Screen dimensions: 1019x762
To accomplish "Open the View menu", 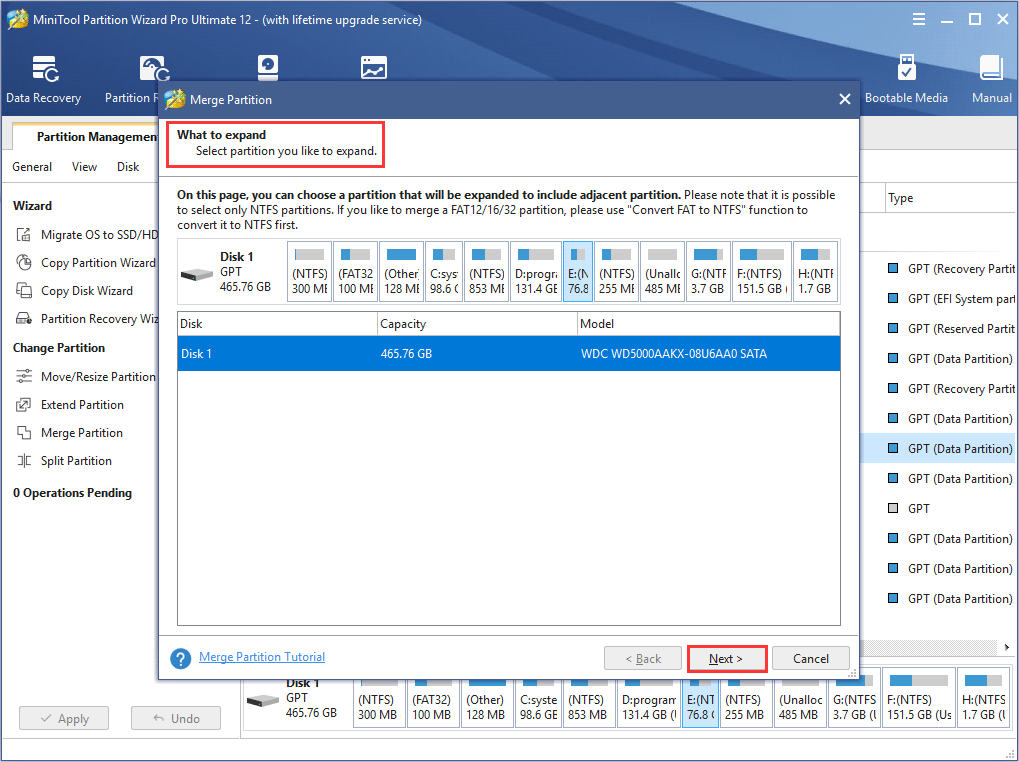I will tap(85, 167).
